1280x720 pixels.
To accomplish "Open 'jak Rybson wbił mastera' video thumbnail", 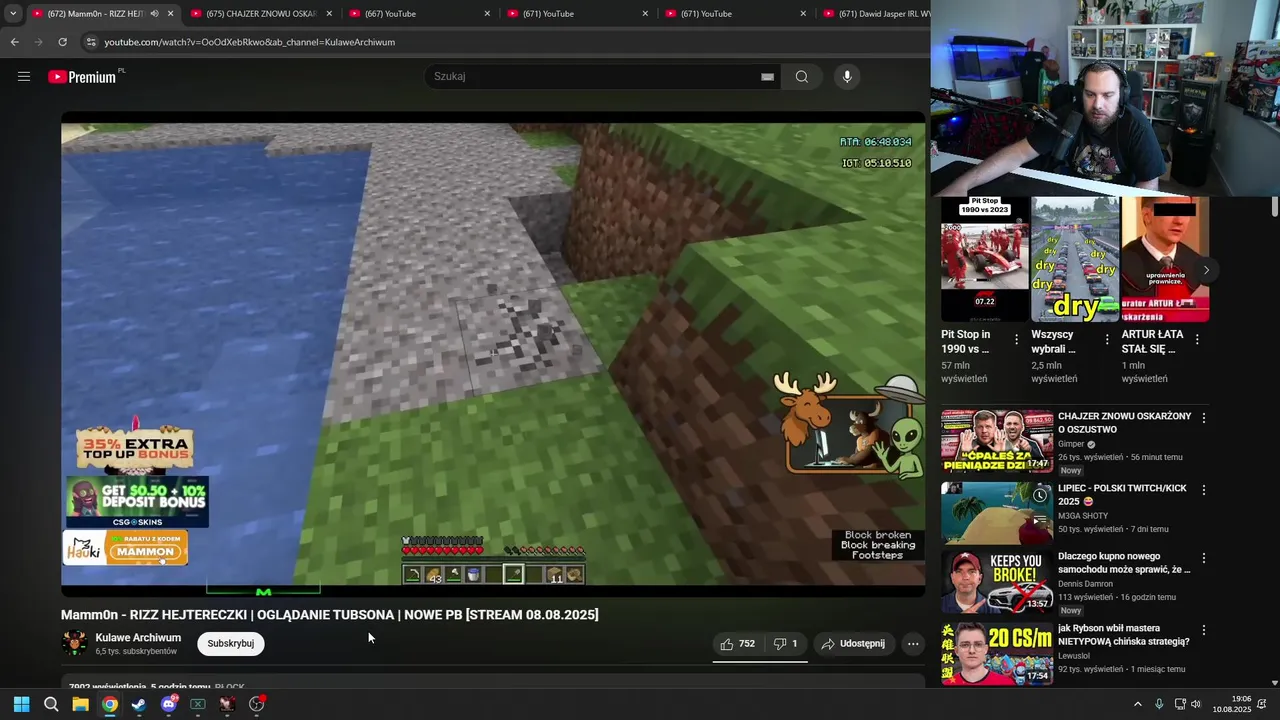I will click(996, 654).
